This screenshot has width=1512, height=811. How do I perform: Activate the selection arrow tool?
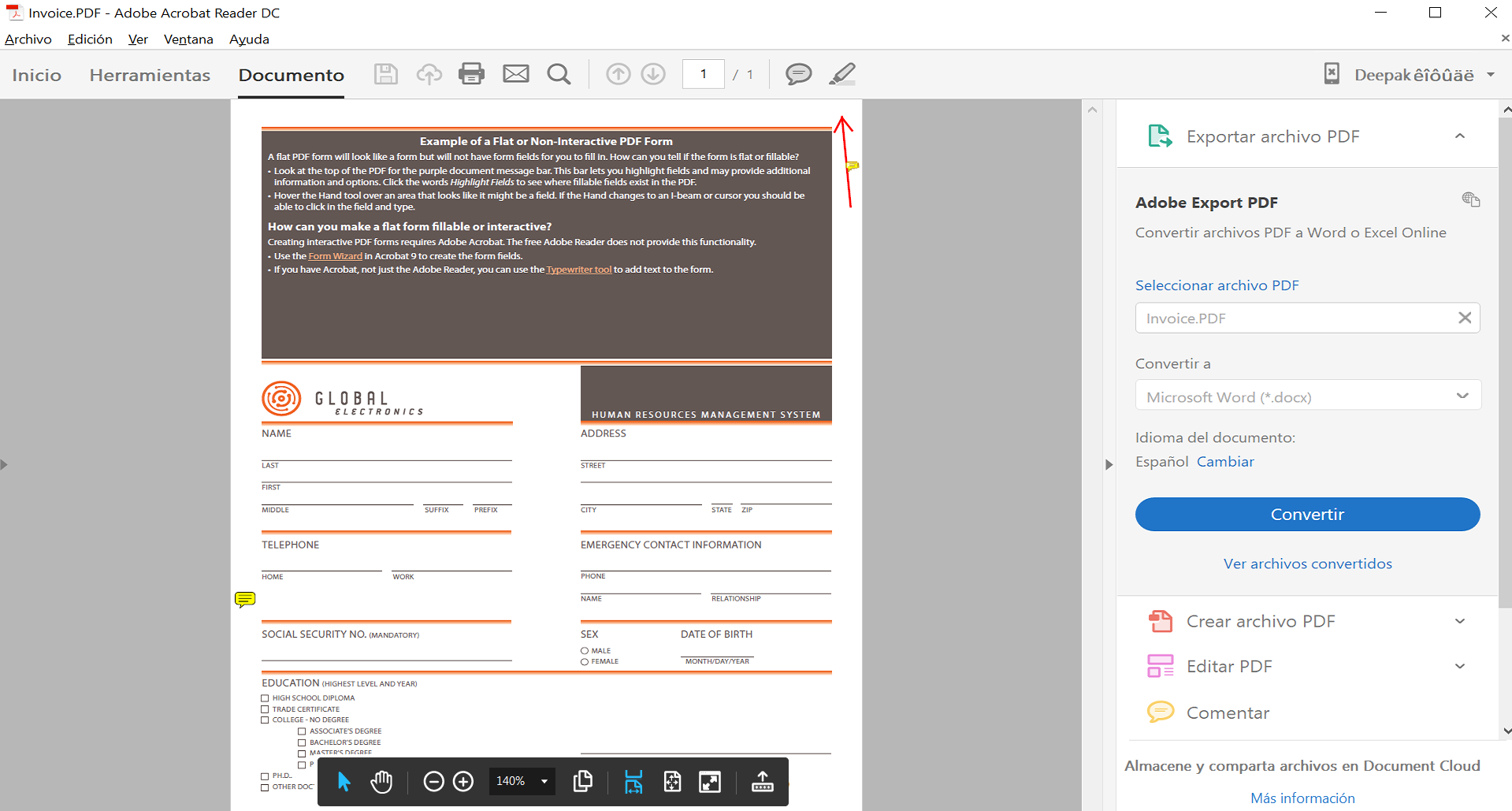[x=344, y=782]
